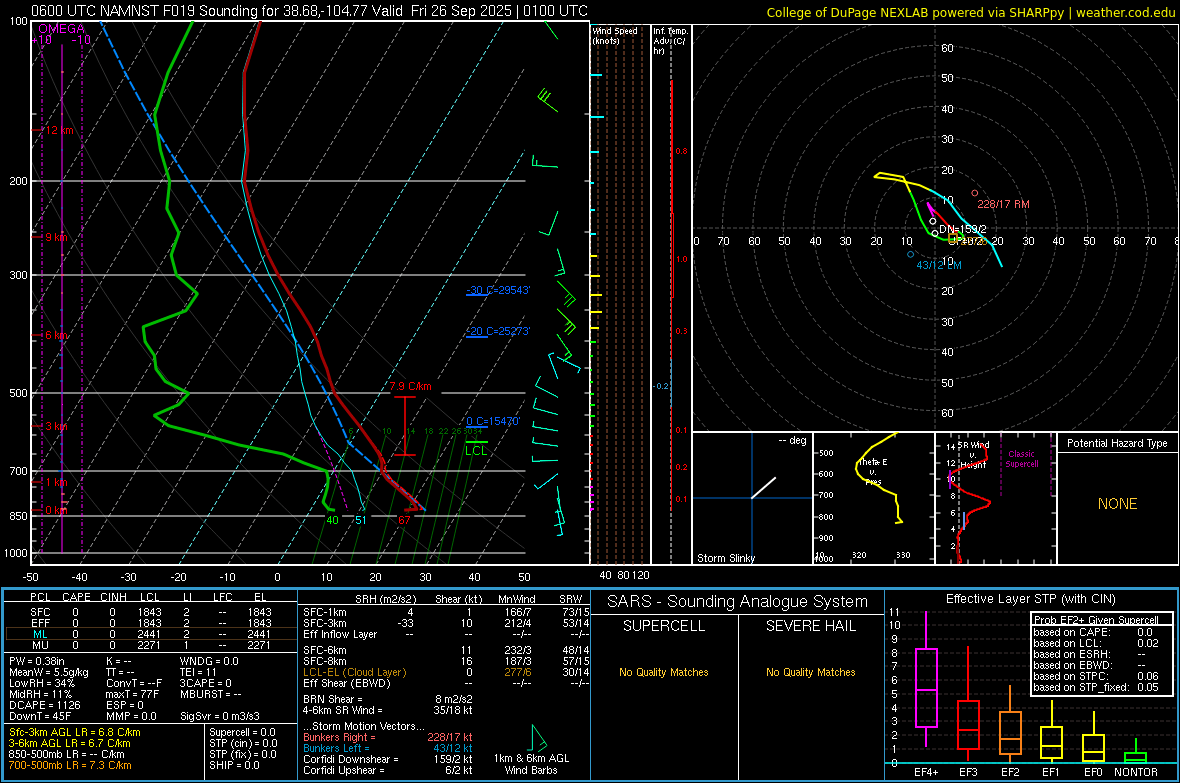The height and width of the screenshot is (783, 1180).
Task: Click the 'Wind Speed (knots)' panel header
Action: pos(615,35)
